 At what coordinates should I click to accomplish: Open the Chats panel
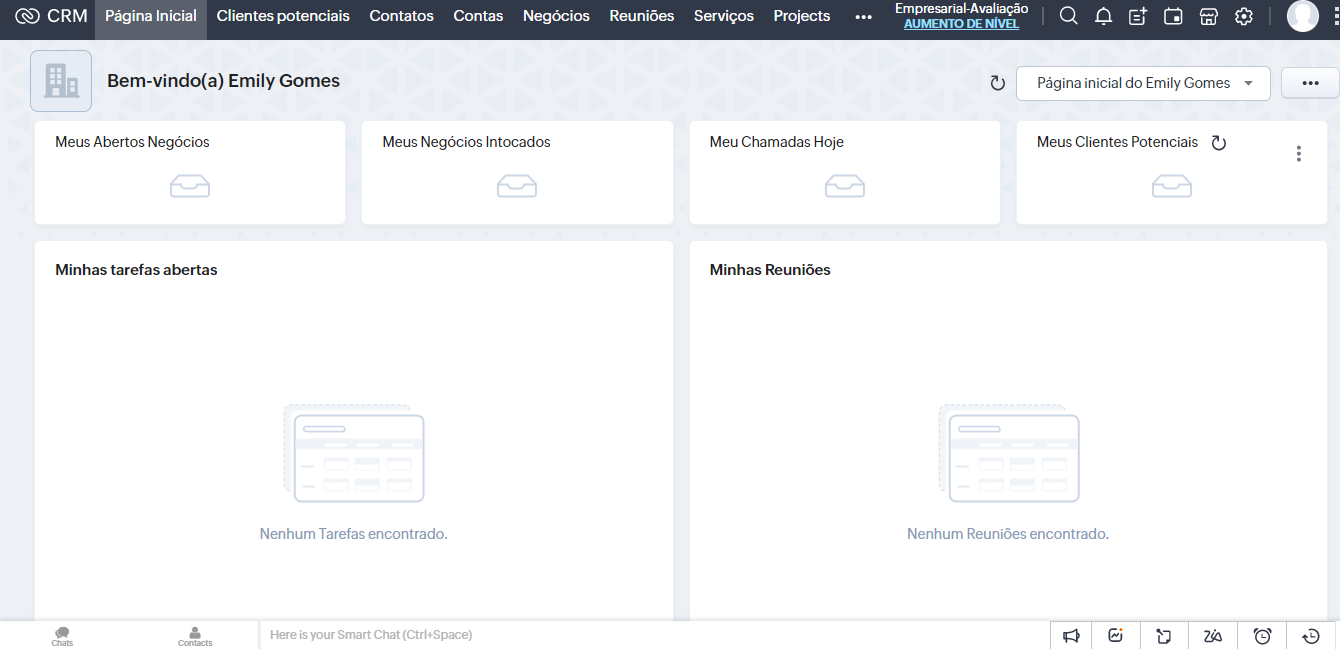click(x=62, y=636)
